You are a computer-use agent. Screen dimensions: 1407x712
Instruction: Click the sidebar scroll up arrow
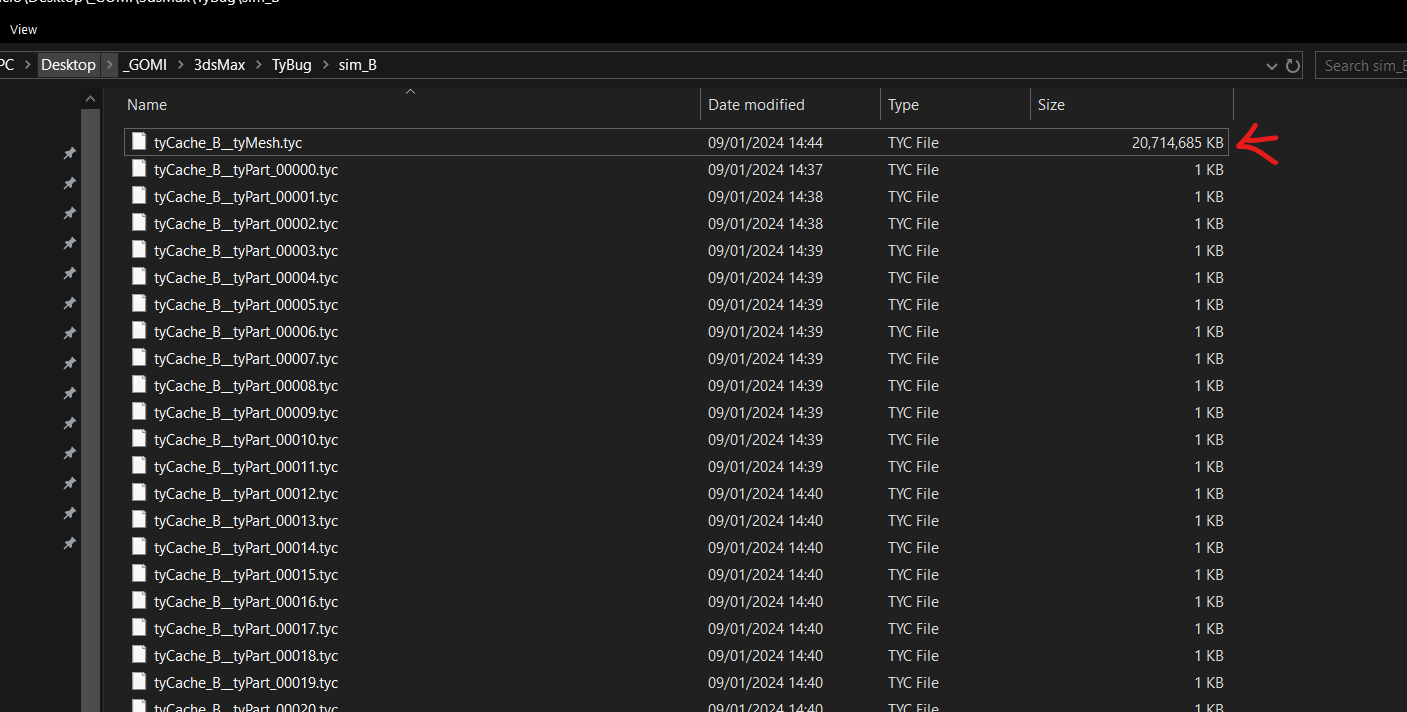pyautogui.click(x=90, y=99)
